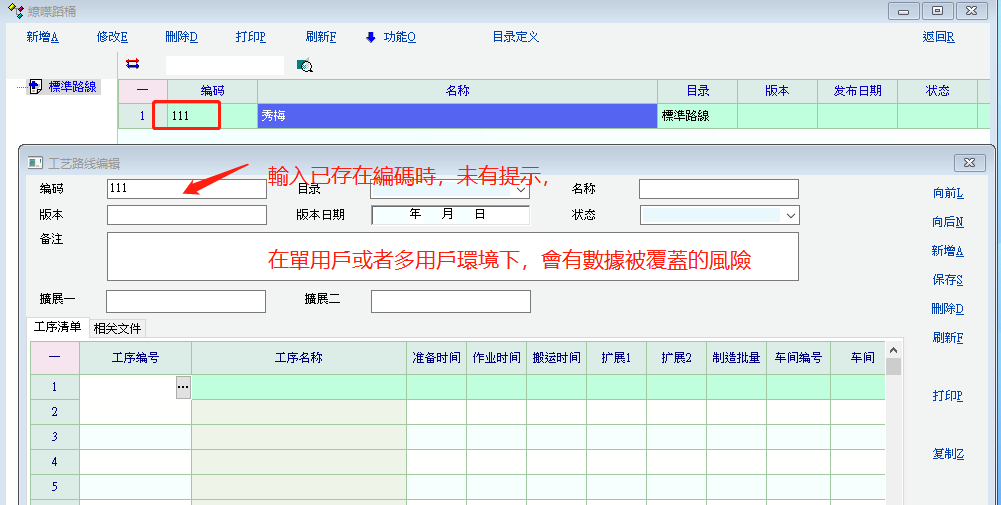Click the 保存S button in the dialog
This screenshot has height=505, width=1001.
coord(947,280)
